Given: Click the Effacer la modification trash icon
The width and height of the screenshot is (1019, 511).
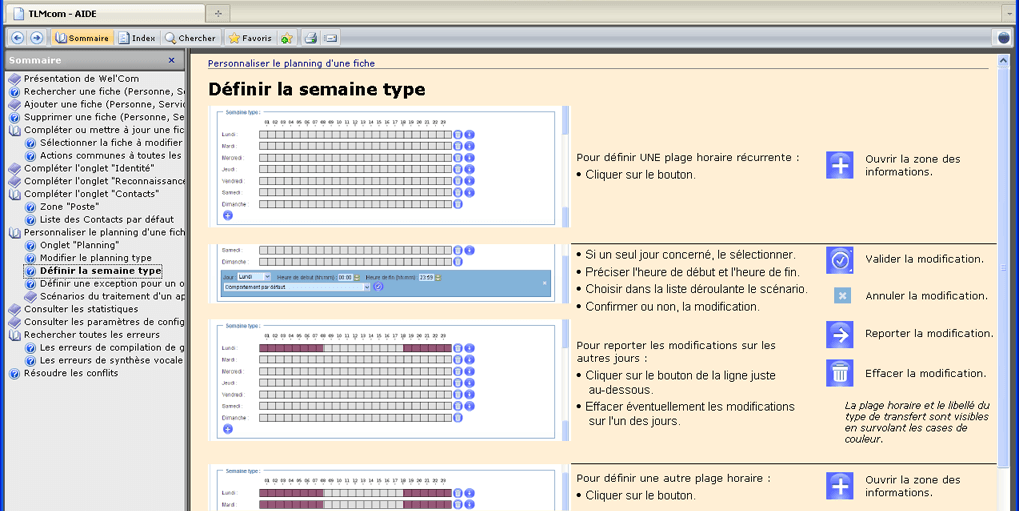Looking at the screenshot, I should click(840, 373).
